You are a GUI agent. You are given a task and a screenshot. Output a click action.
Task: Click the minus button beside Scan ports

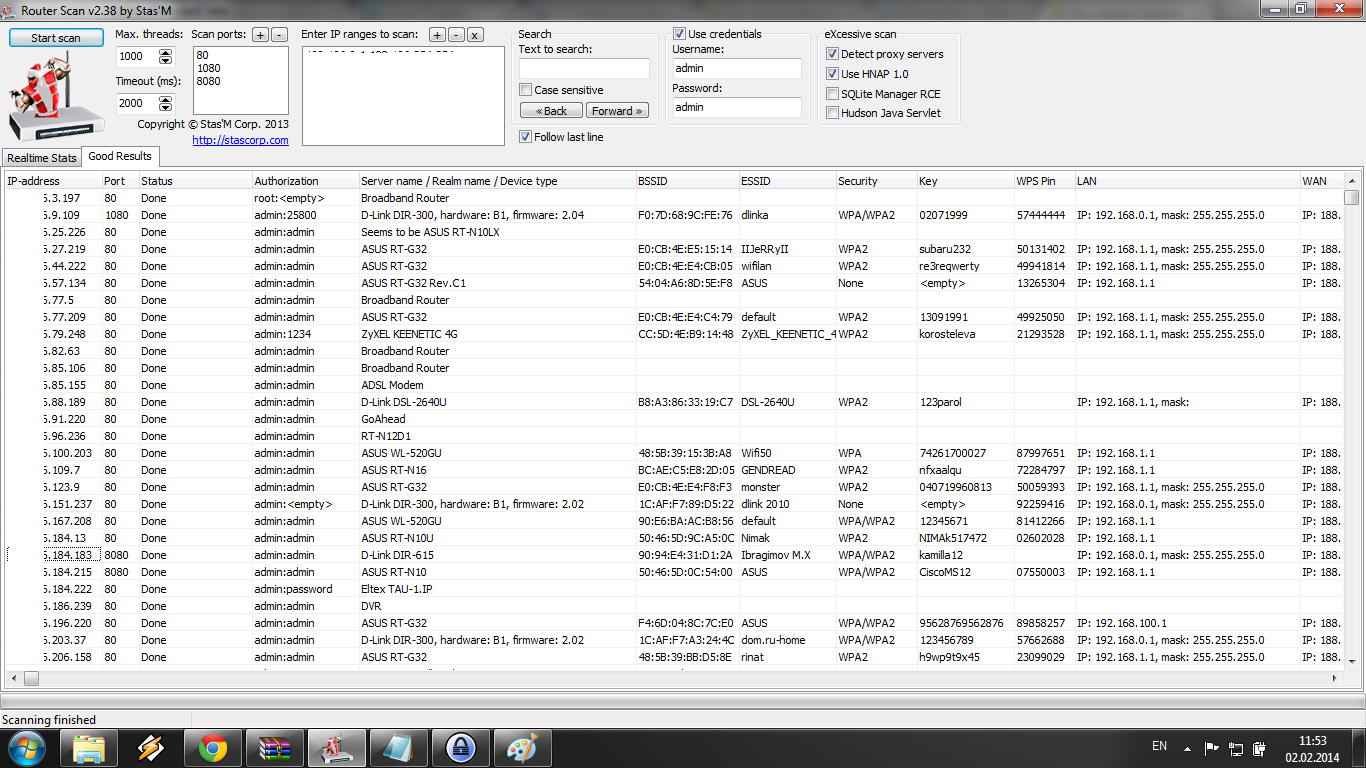pyautogui.click(x=279, y=34)
